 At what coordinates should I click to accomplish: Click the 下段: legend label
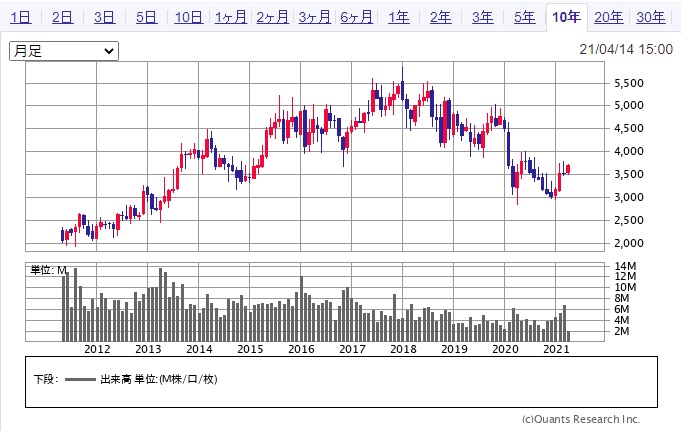coord(46,379)
